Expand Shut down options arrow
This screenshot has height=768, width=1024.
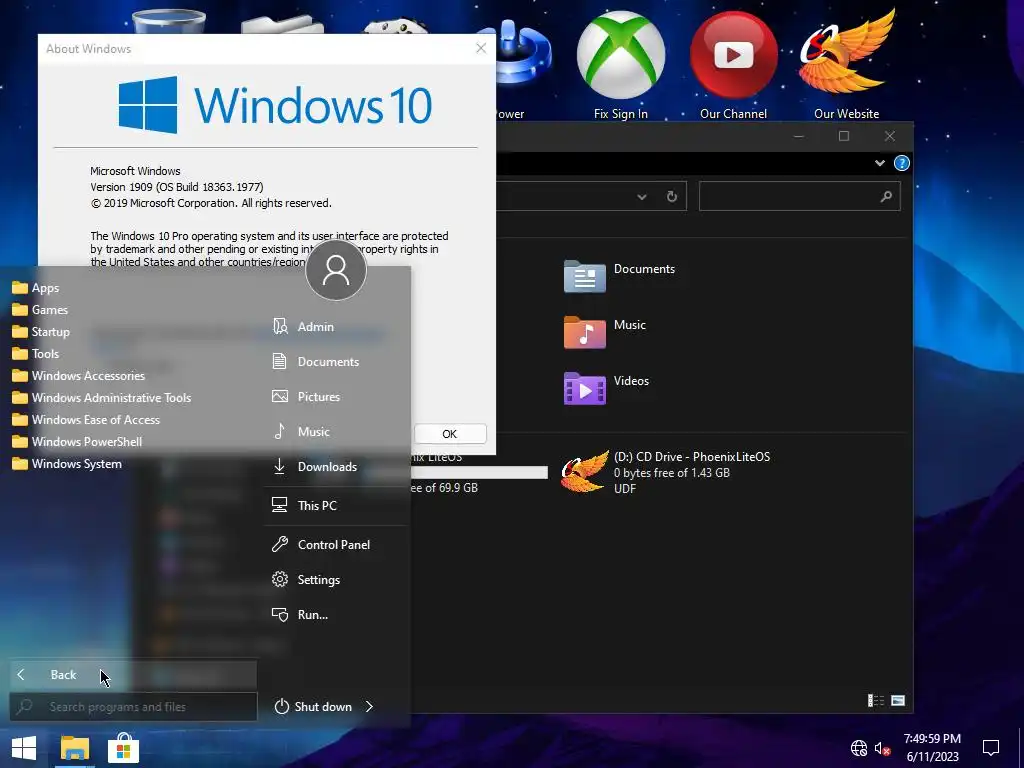[370, 707]
